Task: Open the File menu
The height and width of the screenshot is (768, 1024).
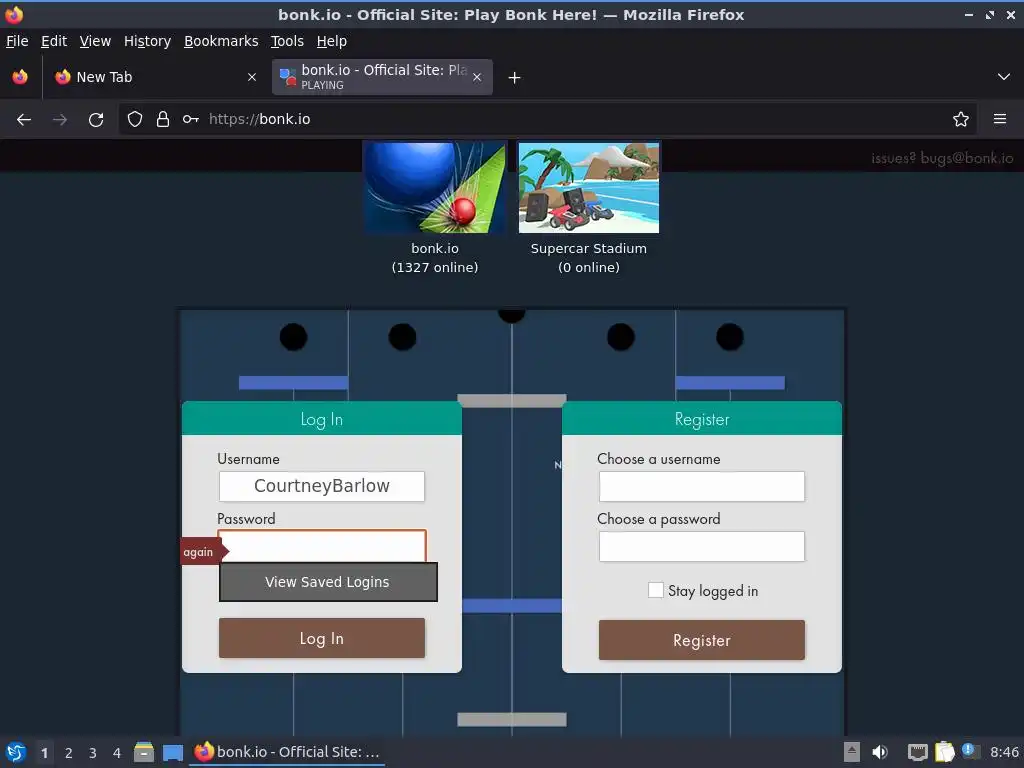Action: click(x=17, y=41)
